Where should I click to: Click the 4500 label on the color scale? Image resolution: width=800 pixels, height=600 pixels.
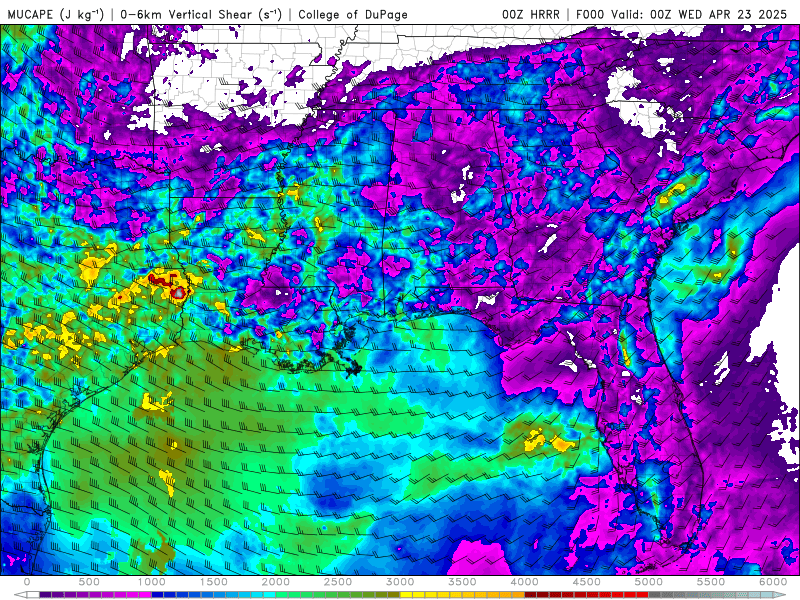(x=587, y=582)
